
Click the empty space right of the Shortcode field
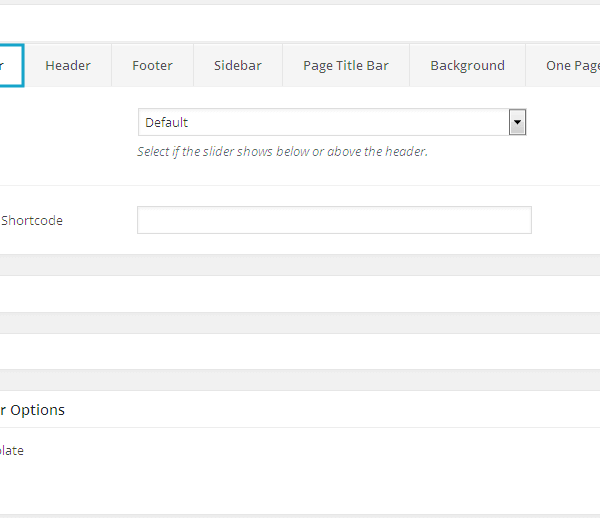coord(565,220)
